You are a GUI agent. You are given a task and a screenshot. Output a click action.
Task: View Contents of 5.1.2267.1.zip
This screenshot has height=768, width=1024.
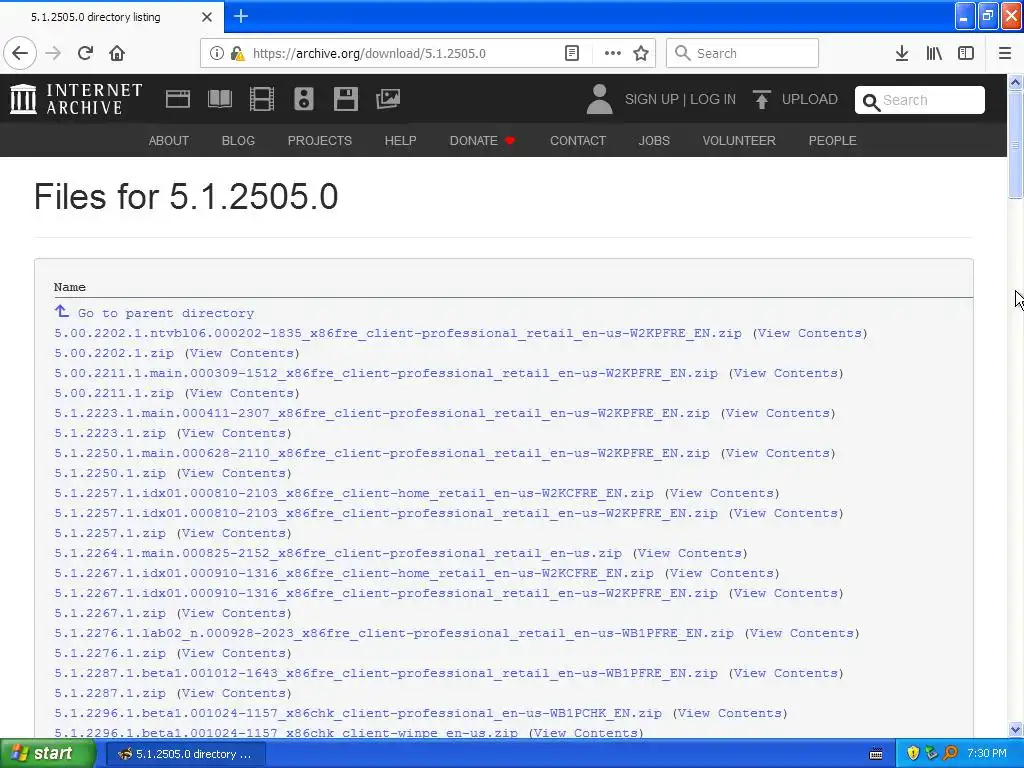234,613
